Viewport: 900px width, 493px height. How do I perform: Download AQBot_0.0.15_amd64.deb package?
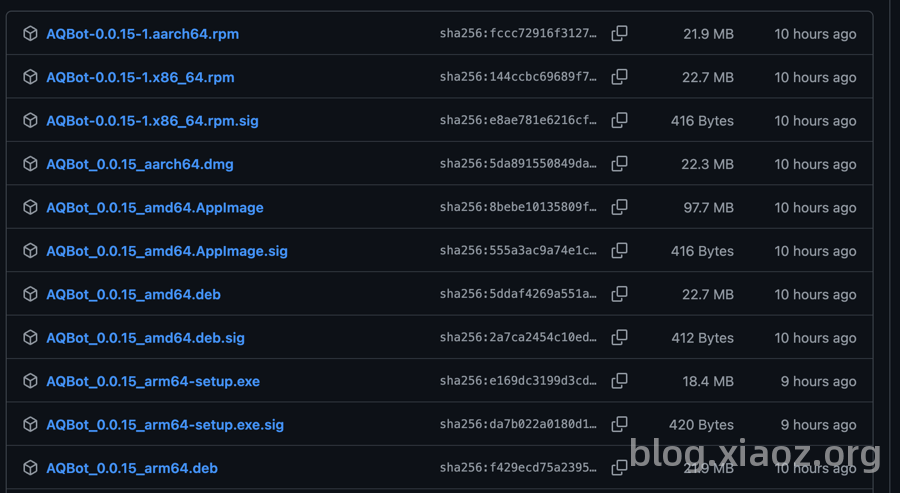[x=133, y=295]
